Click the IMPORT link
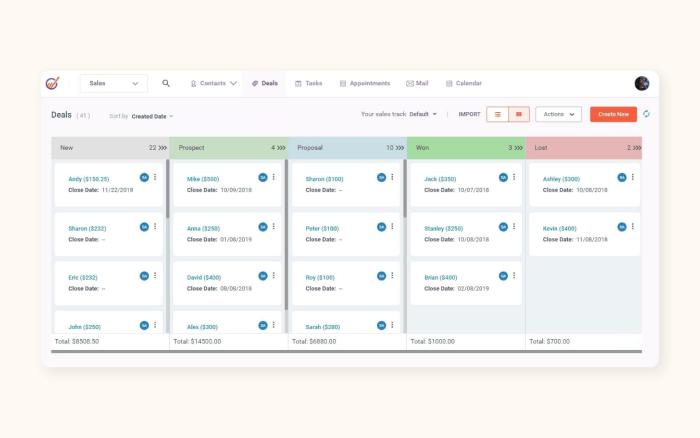This screenshot has height=438, width=700. (469, 114)
